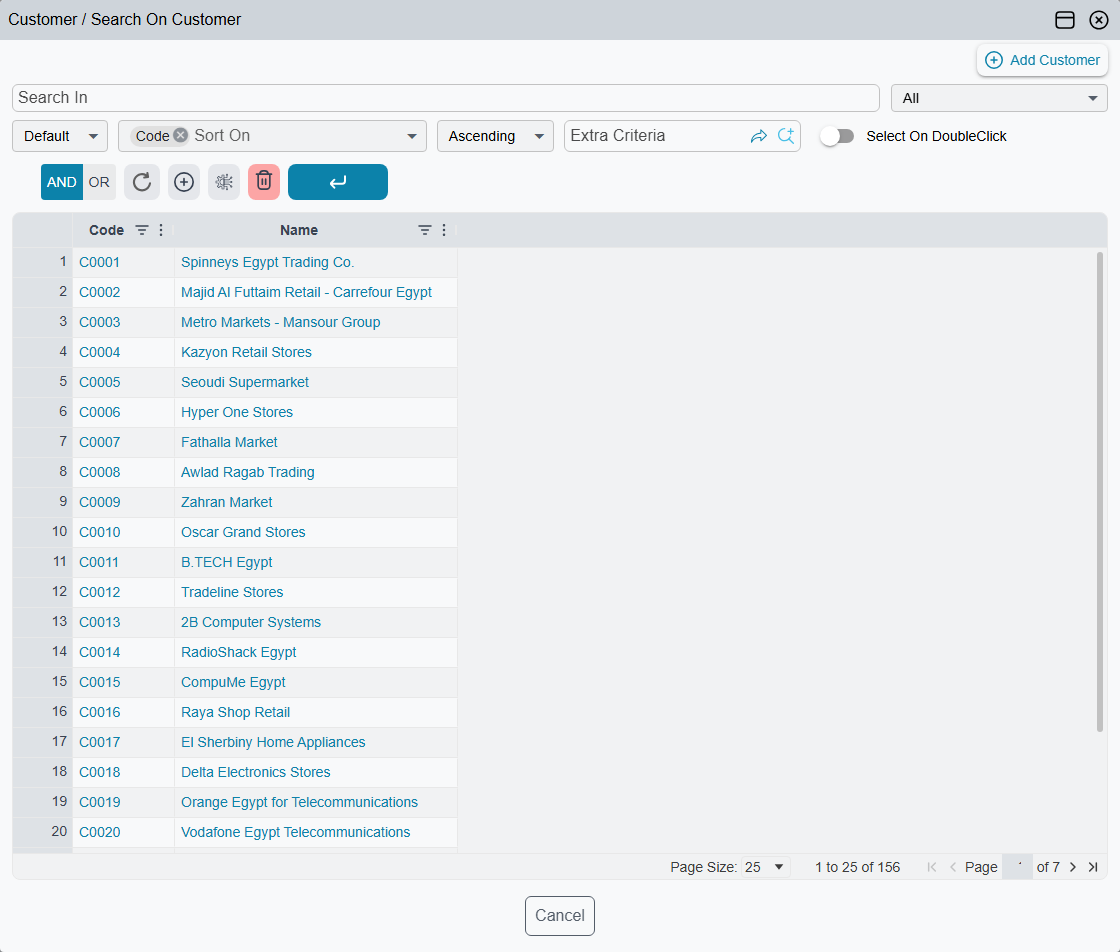1120x952 pixels.
Task: Select the OR operator
Action: coord(99,182)
